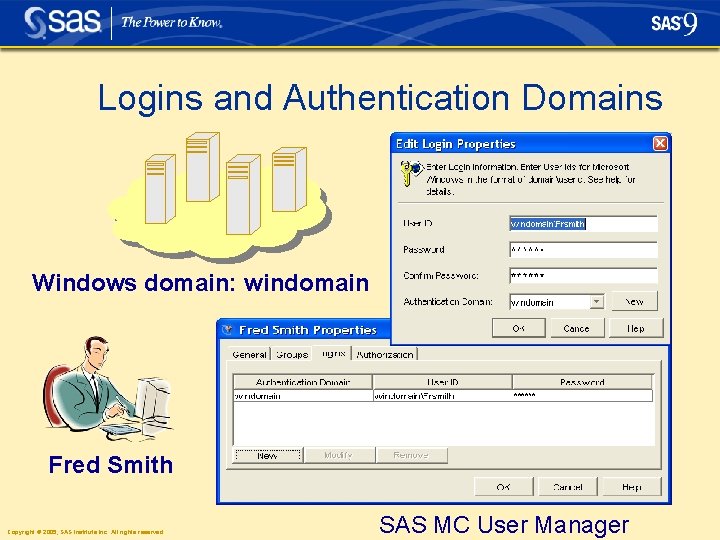Screen dimensions: 720x540
Task: Switch to the Logins tab
Action: 333,353
